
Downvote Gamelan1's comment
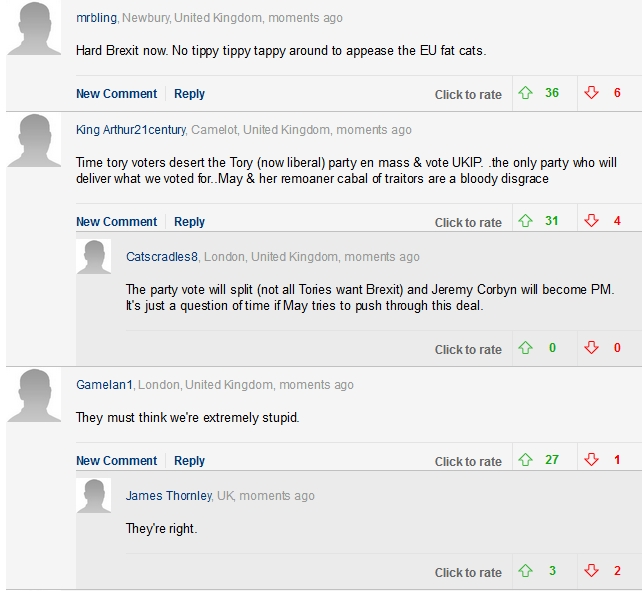pos(591,460)
